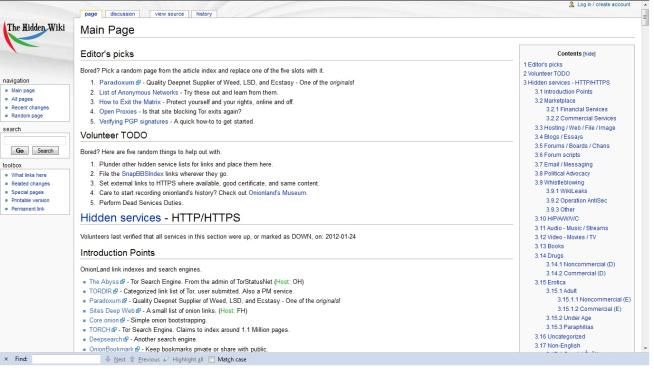The image size is (654, 369).
Task: Open the TORCH search engine link
Action: 100,330
